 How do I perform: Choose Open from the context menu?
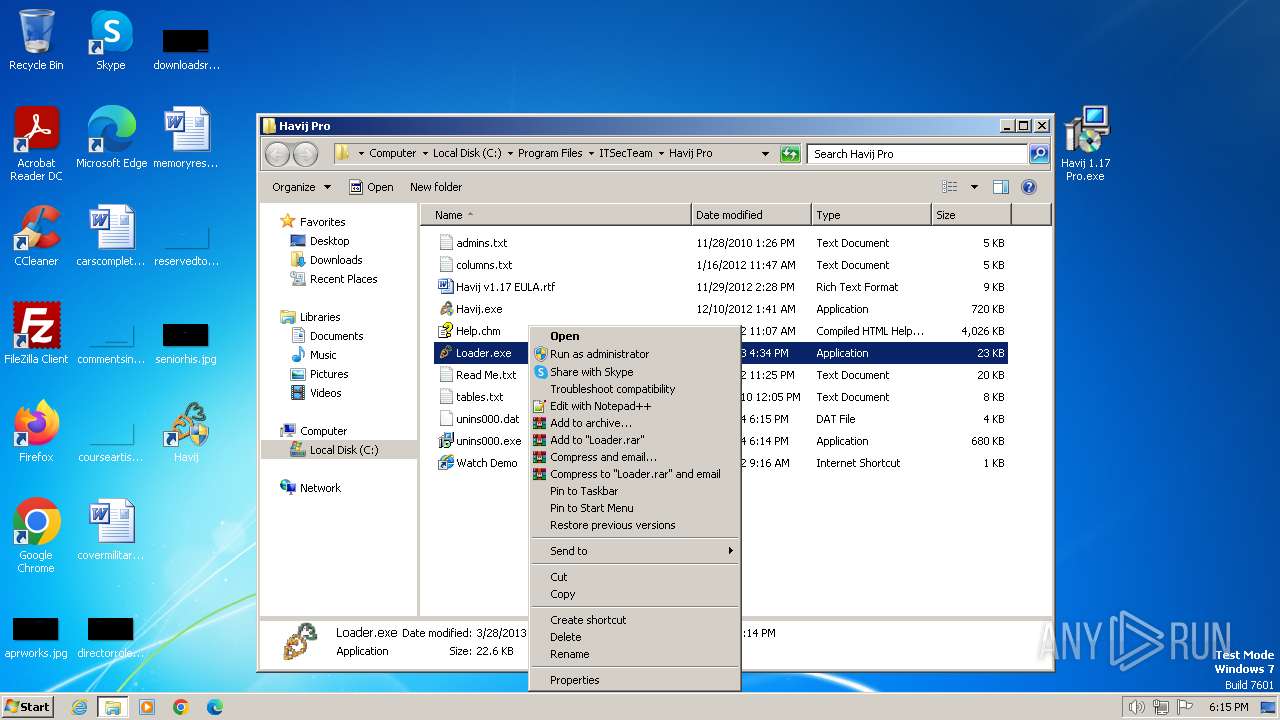click(635, 337)
